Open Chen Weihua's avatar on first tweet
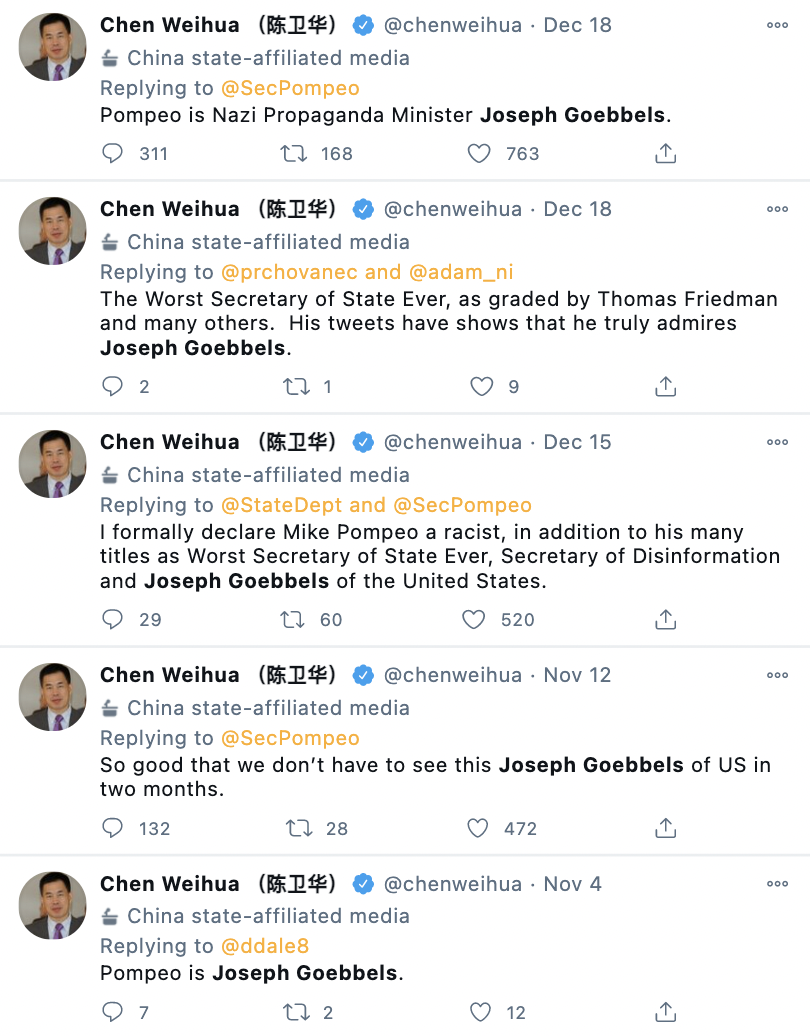Screen dimensions: 810x1036 click(x=54, y=46)
